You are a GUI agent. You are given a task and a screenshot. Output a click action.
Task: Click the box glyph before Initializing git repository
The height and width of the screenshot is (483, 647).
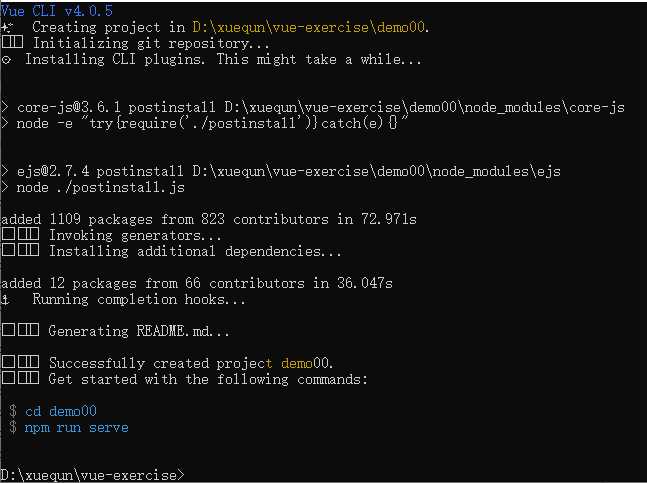click(x=12, y=42)
